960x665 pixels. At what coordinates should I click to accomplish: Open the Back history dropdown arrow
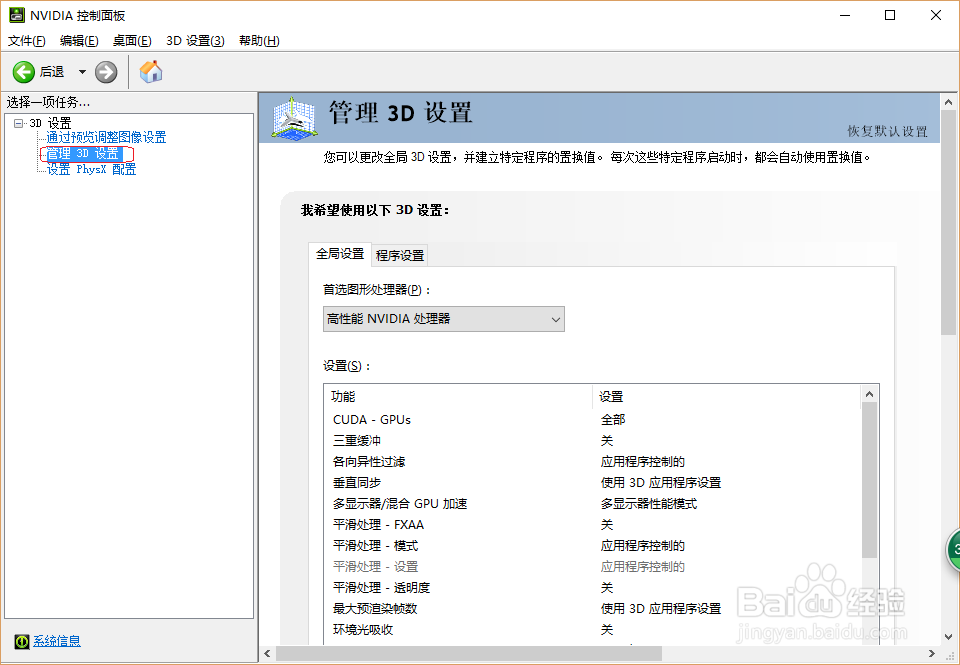(x=82, y=72)
